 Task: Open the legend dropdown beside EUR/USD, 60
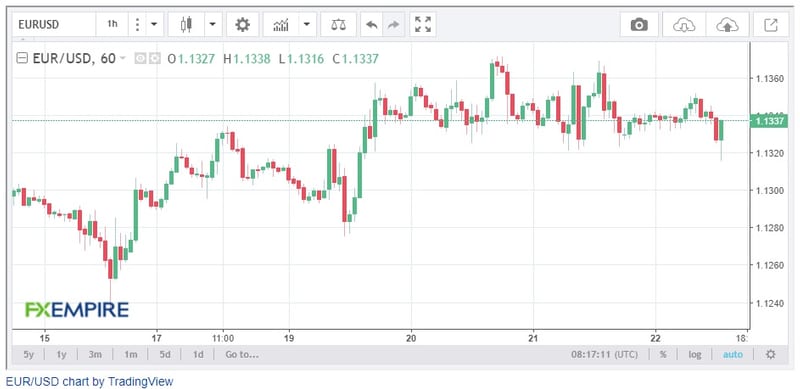pos(122,59)
